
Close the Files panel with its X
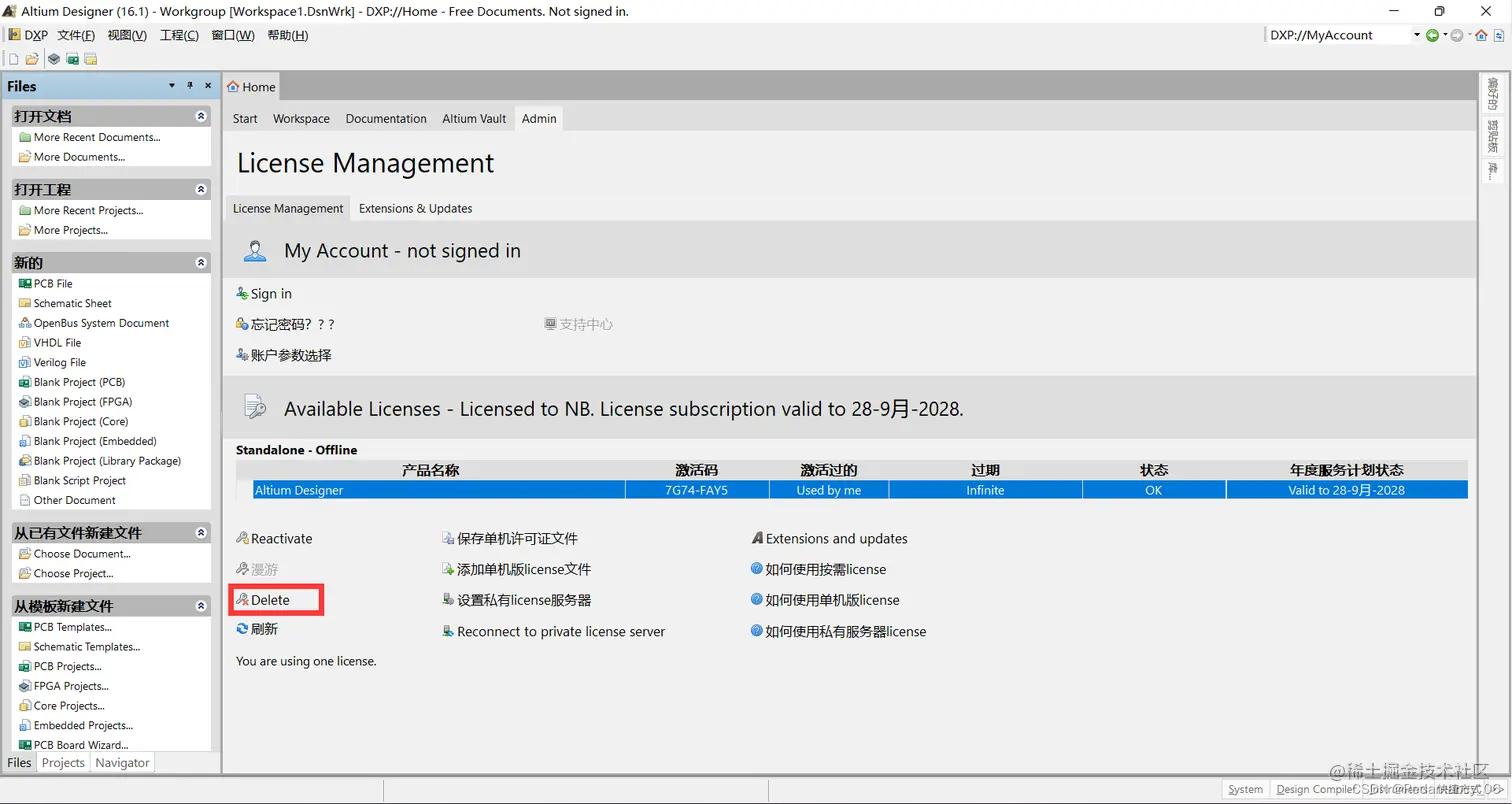tap(208, 86)
